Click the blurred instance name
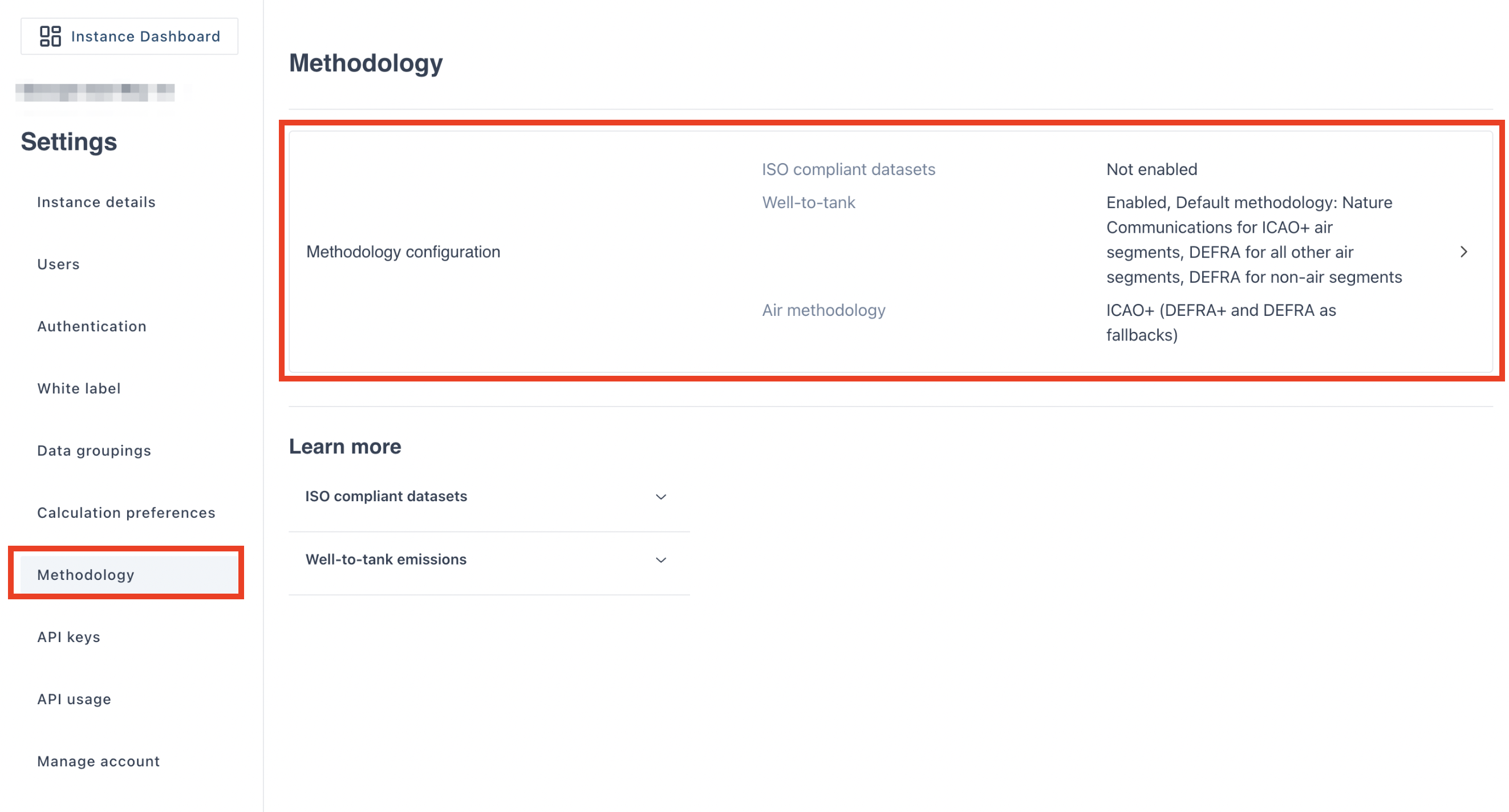1509x812 pixels. point(95,92)
